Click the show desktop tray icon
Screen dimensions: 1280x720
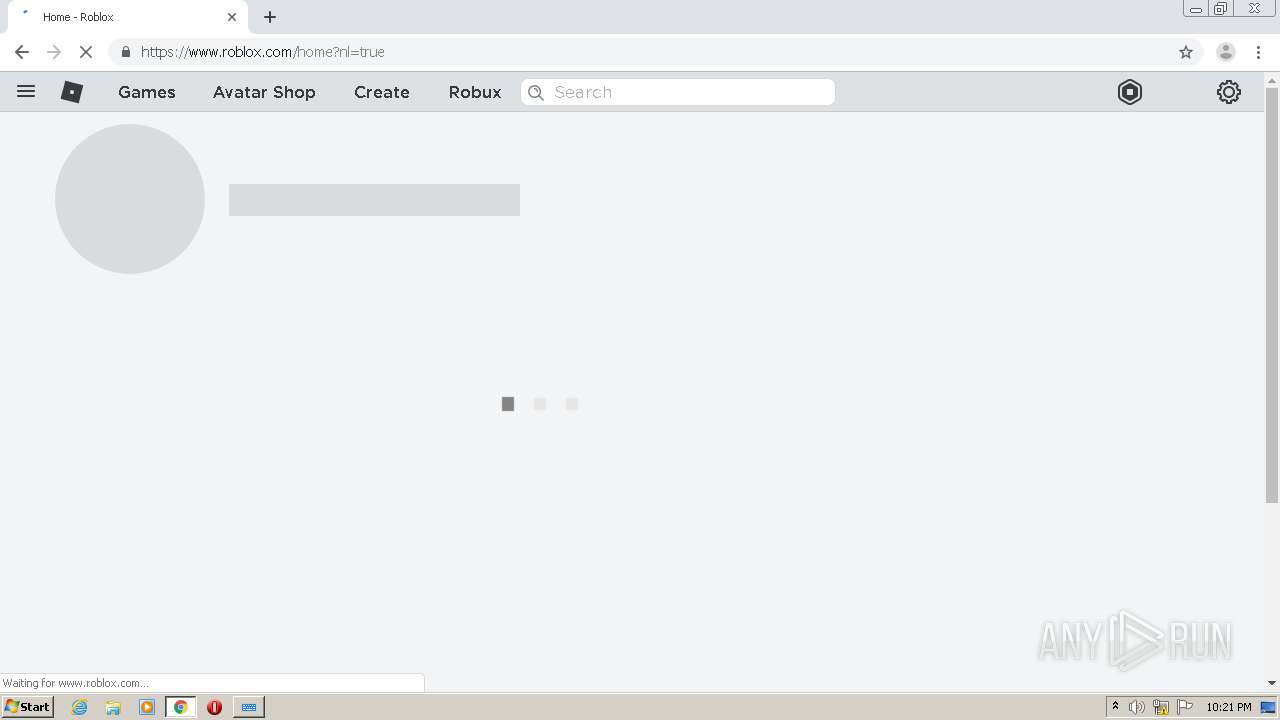(x=1269, y=707)
